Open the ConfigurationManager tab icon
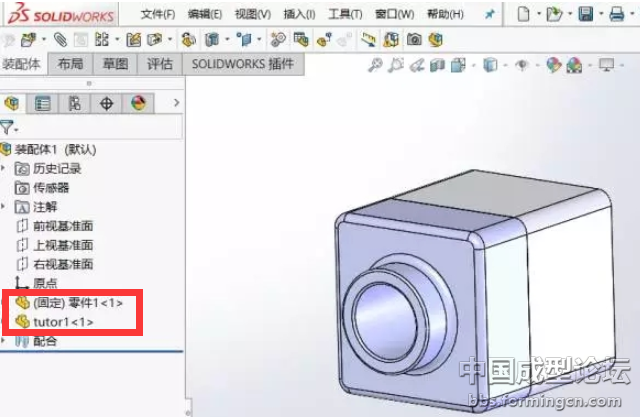640x417 pixels. [x=75, y=103]
